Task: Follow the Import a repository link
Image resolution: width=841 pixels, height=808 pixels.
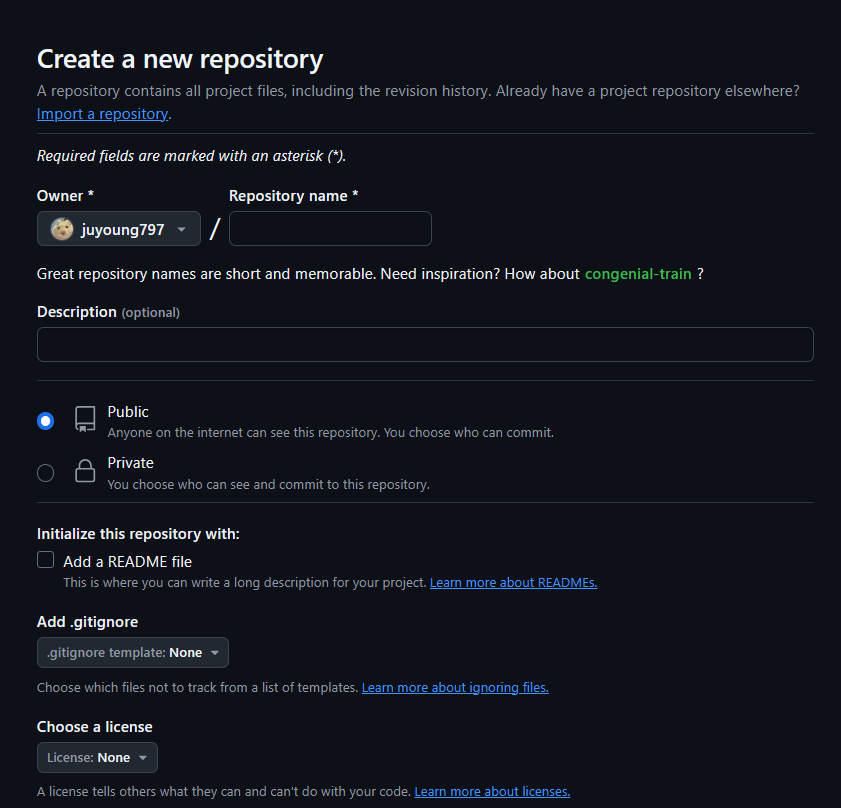Action: click(x=102, y=114)
